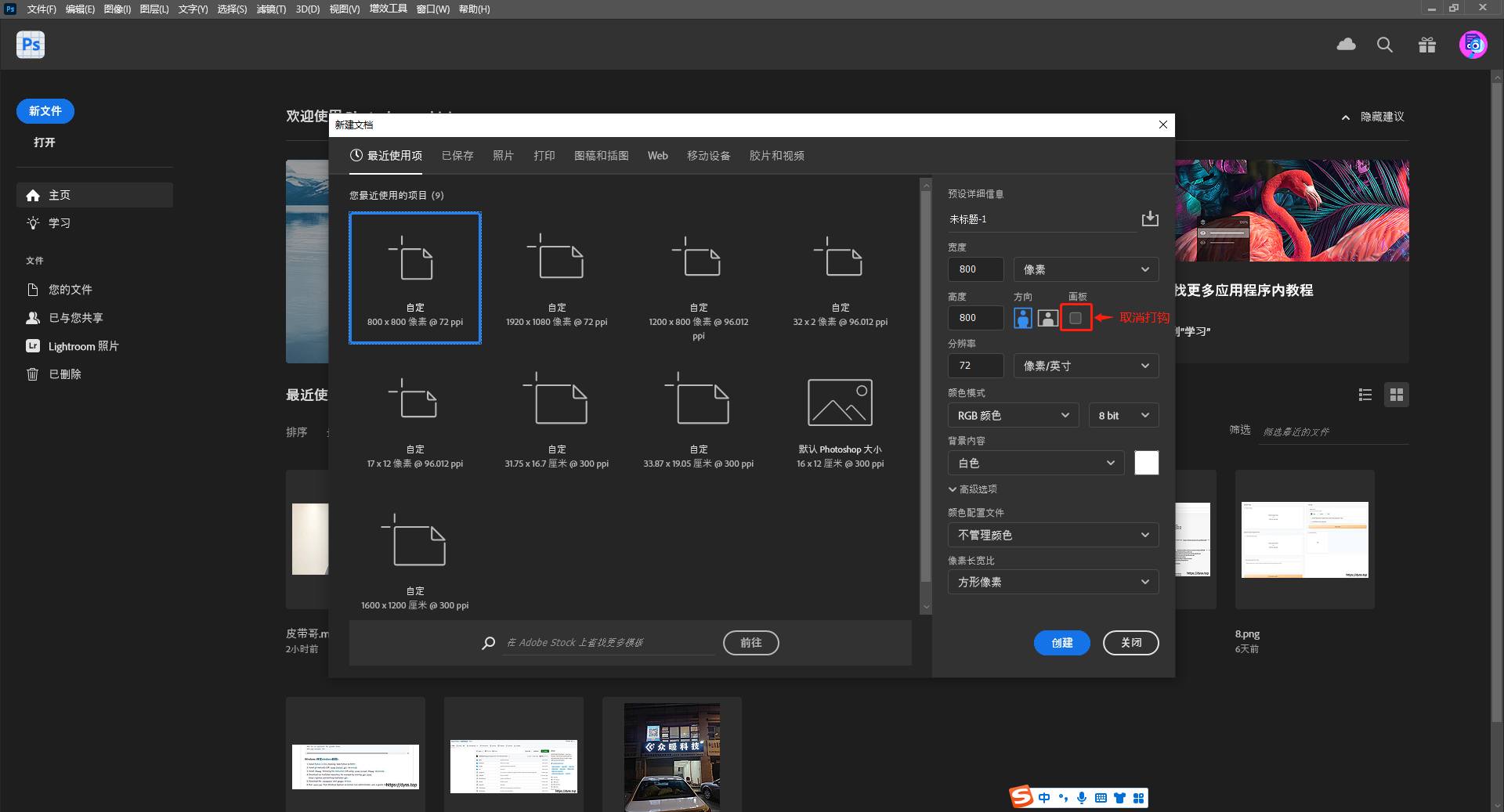Switch to landscape orientation icon
The width and height of the screenshot is (1504, 812).
pyautogui.click(x=1048, y=318)
